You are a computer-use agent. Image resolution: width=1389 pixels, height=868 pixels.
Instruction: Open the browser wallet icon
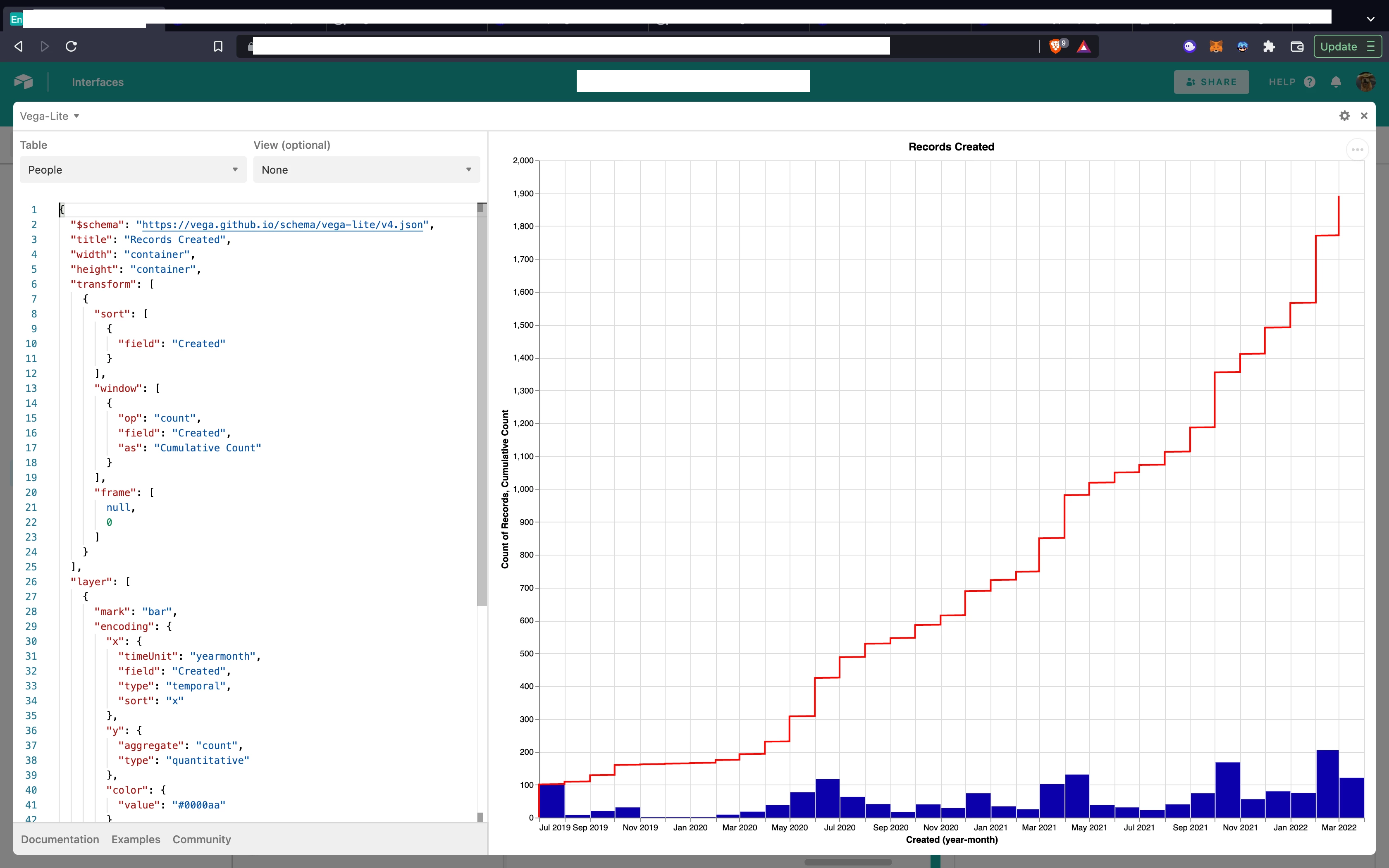click(1297, 46)
